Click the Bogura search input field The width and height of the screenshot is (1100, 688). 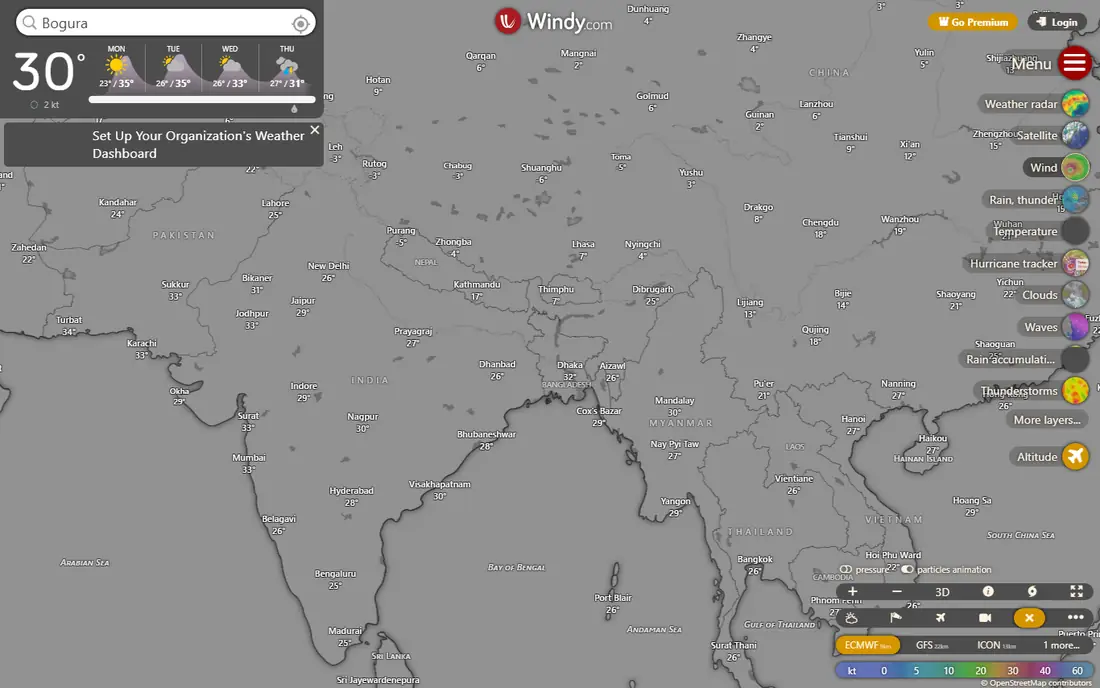pyautogui.click(x=166, y=23)
